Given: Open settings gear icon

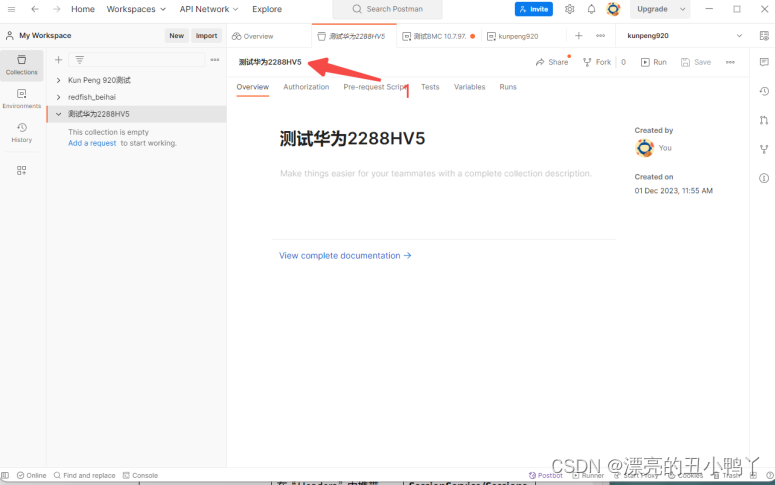Looking at the screenshot, I should 569,9.
